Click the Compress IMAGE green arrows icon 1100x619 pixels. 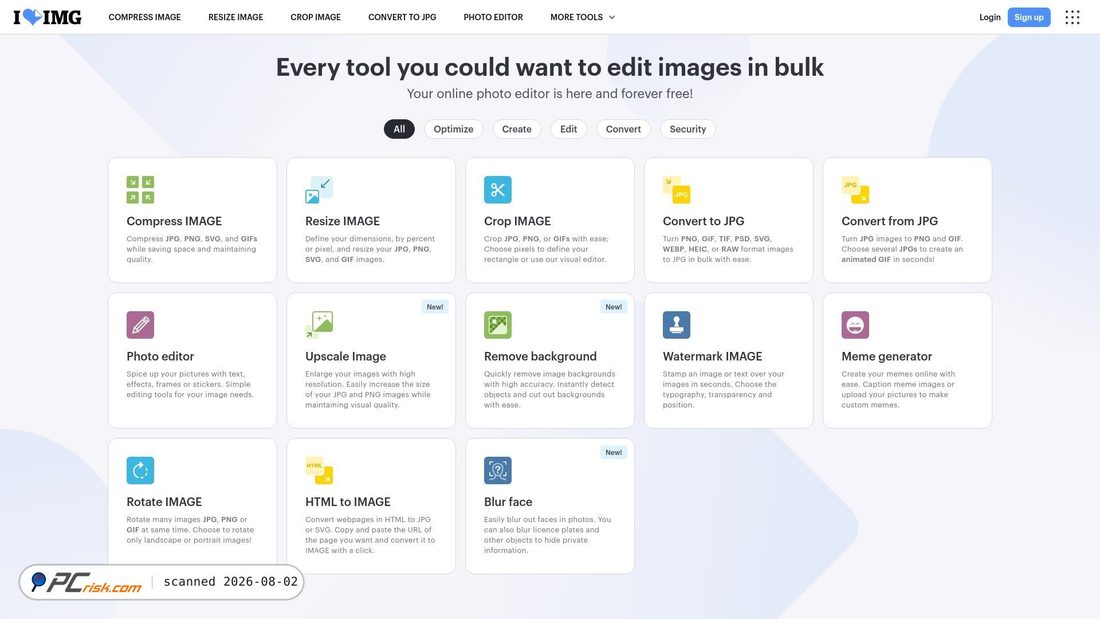[x=140, y=189]
